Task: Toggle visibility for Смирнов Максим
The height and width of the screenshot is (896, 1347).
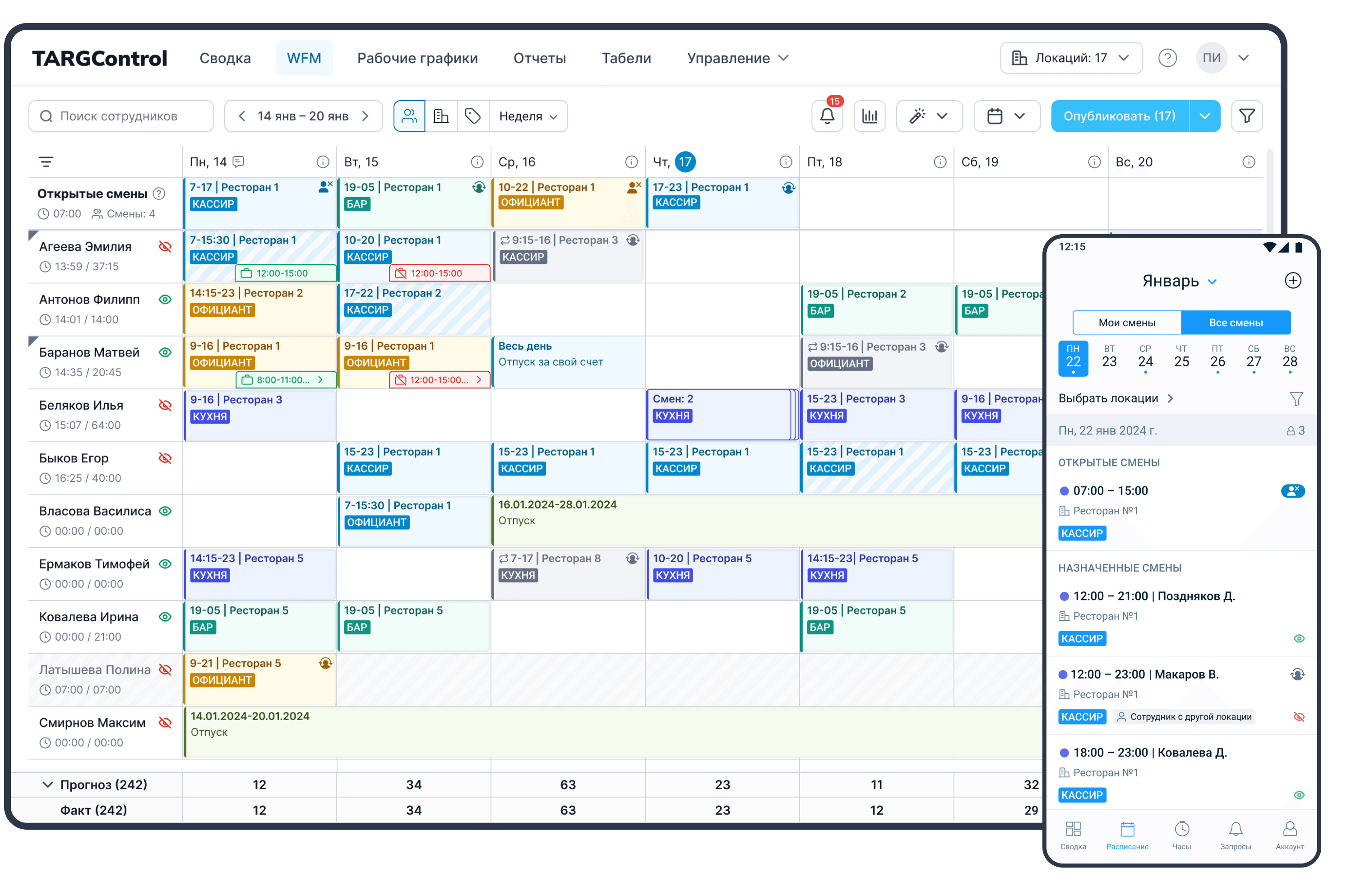Action: [165, 722]
